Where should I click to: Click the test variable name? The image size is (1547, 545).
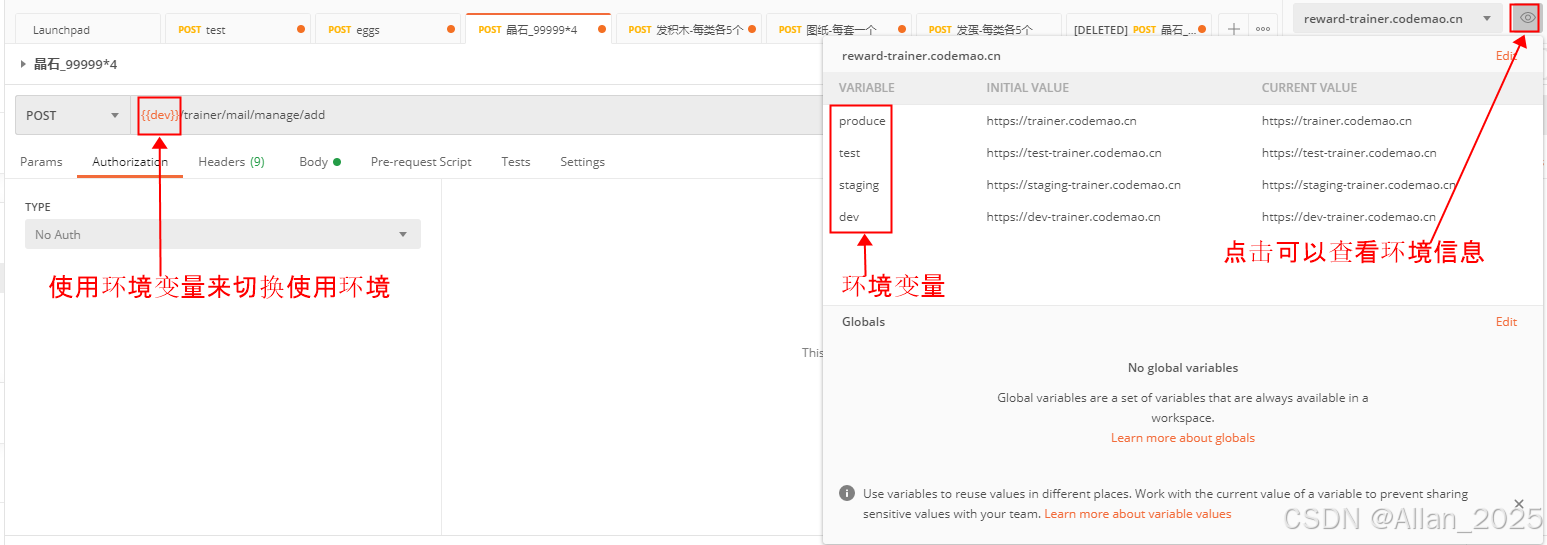click(849, 153)
